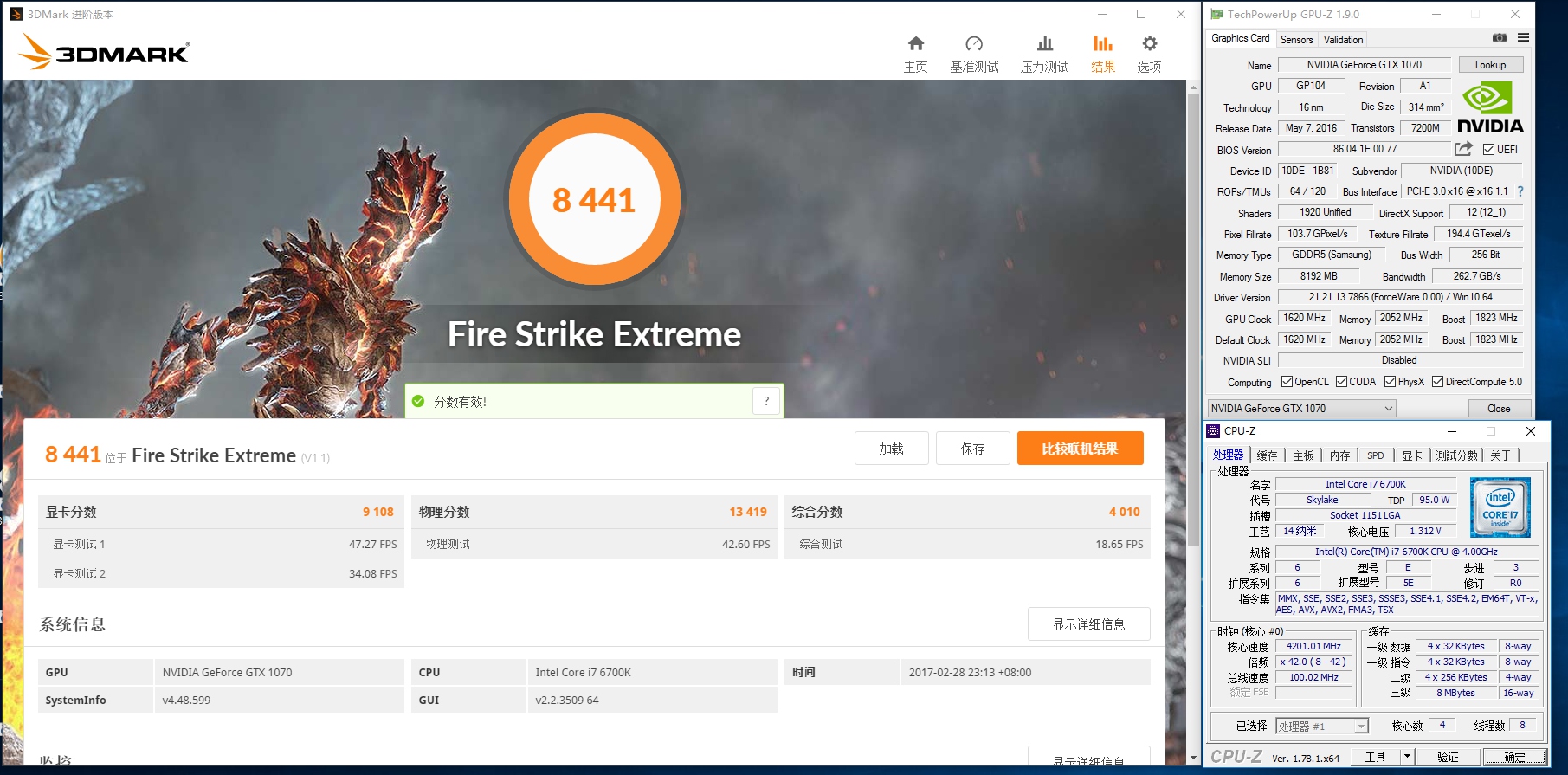This screenshot has width=1568, height=775.
Task: Toggle the CUDA checkbox
Action: [1341, 382]
